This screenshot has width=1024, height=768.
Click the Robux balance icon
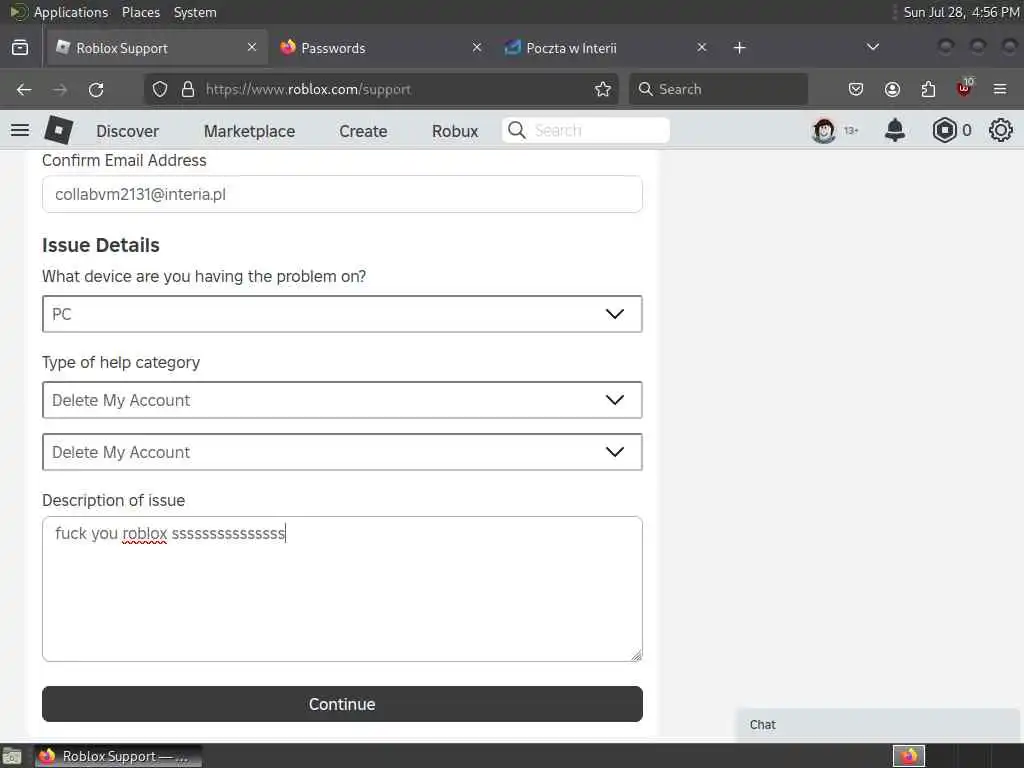944,131
